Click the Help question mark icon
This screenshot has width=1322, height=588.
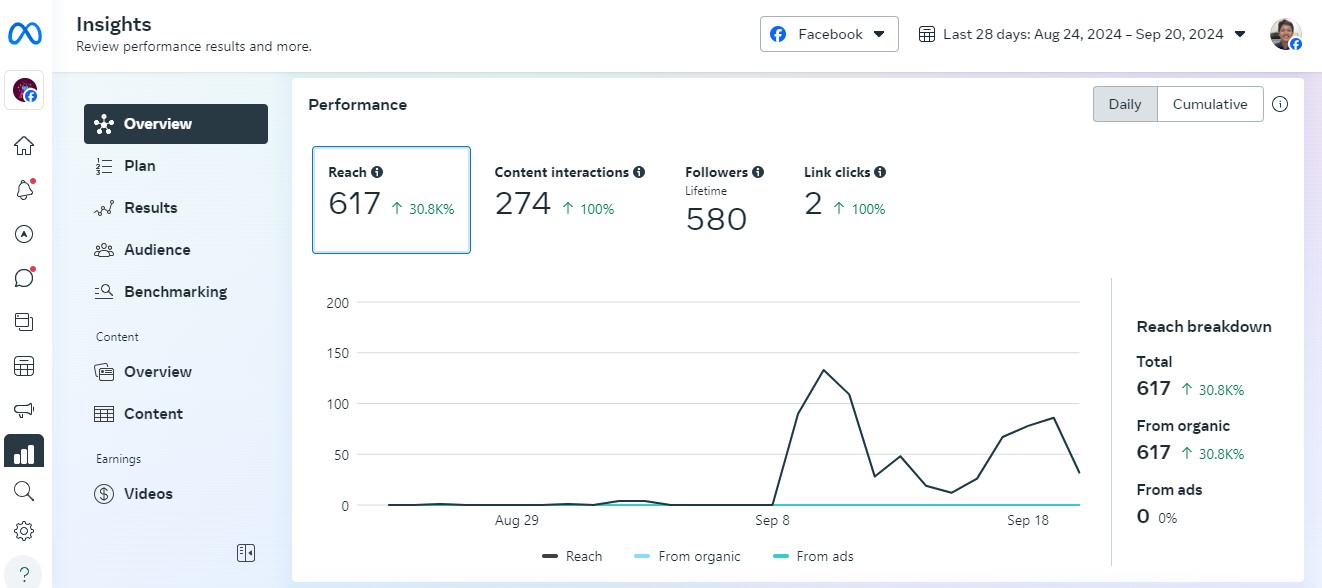coord(24,573)
